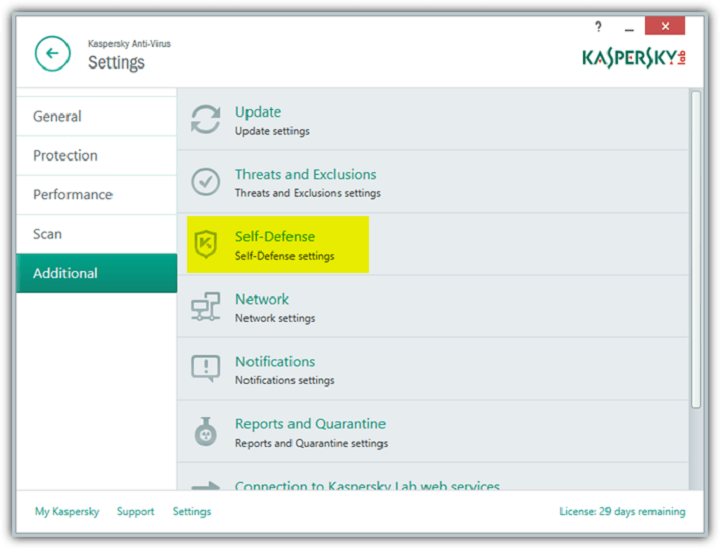Select the Additional tab
This screenshot has height=548, width=720.
(x=96, y=273)
